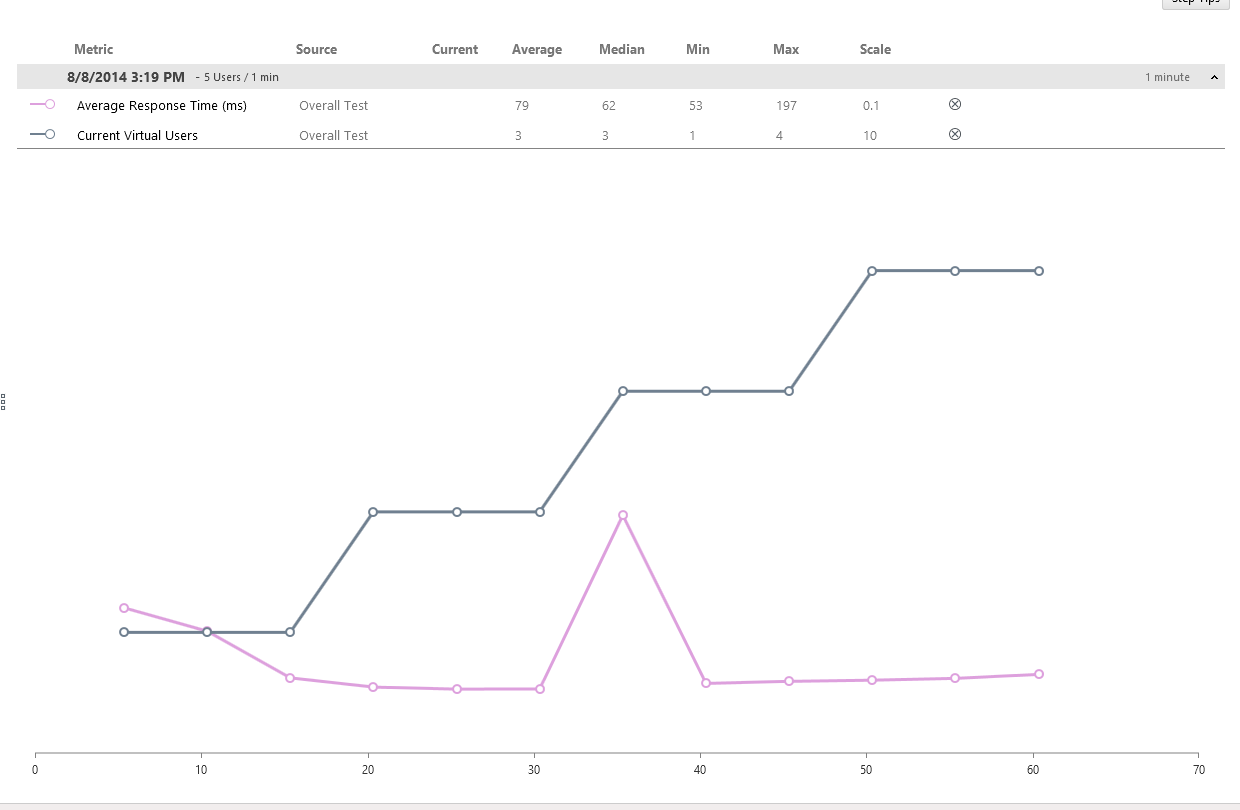Remove the Current Virtual Users metric

954,134
